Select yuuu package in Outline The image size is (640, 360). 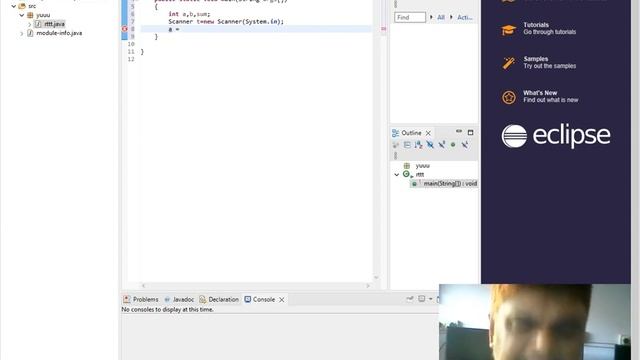point(422,166)
